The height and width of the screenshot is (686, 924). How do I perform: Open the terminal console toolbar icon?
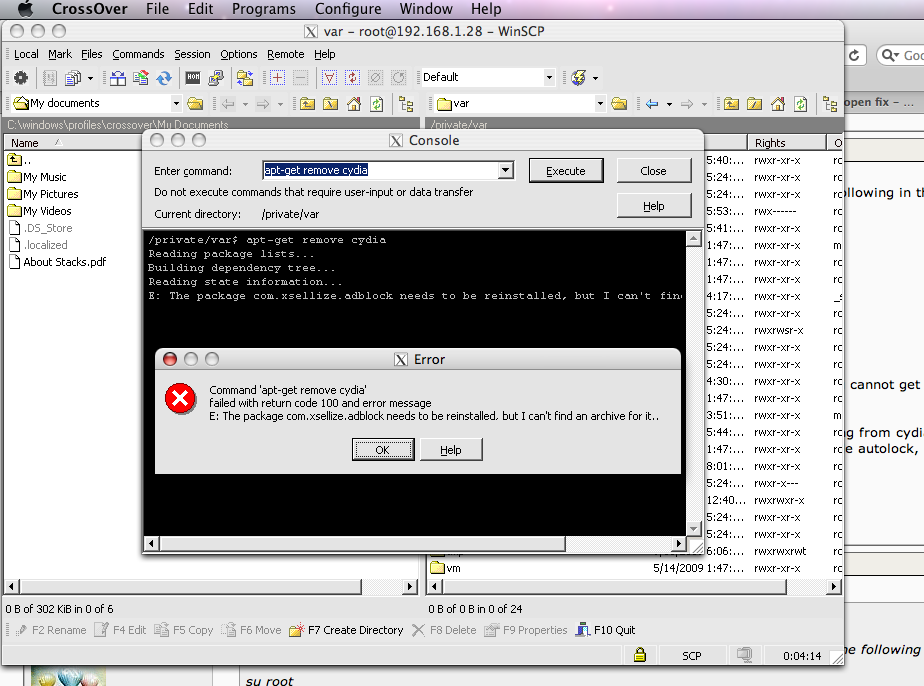(x=193, y=77)
